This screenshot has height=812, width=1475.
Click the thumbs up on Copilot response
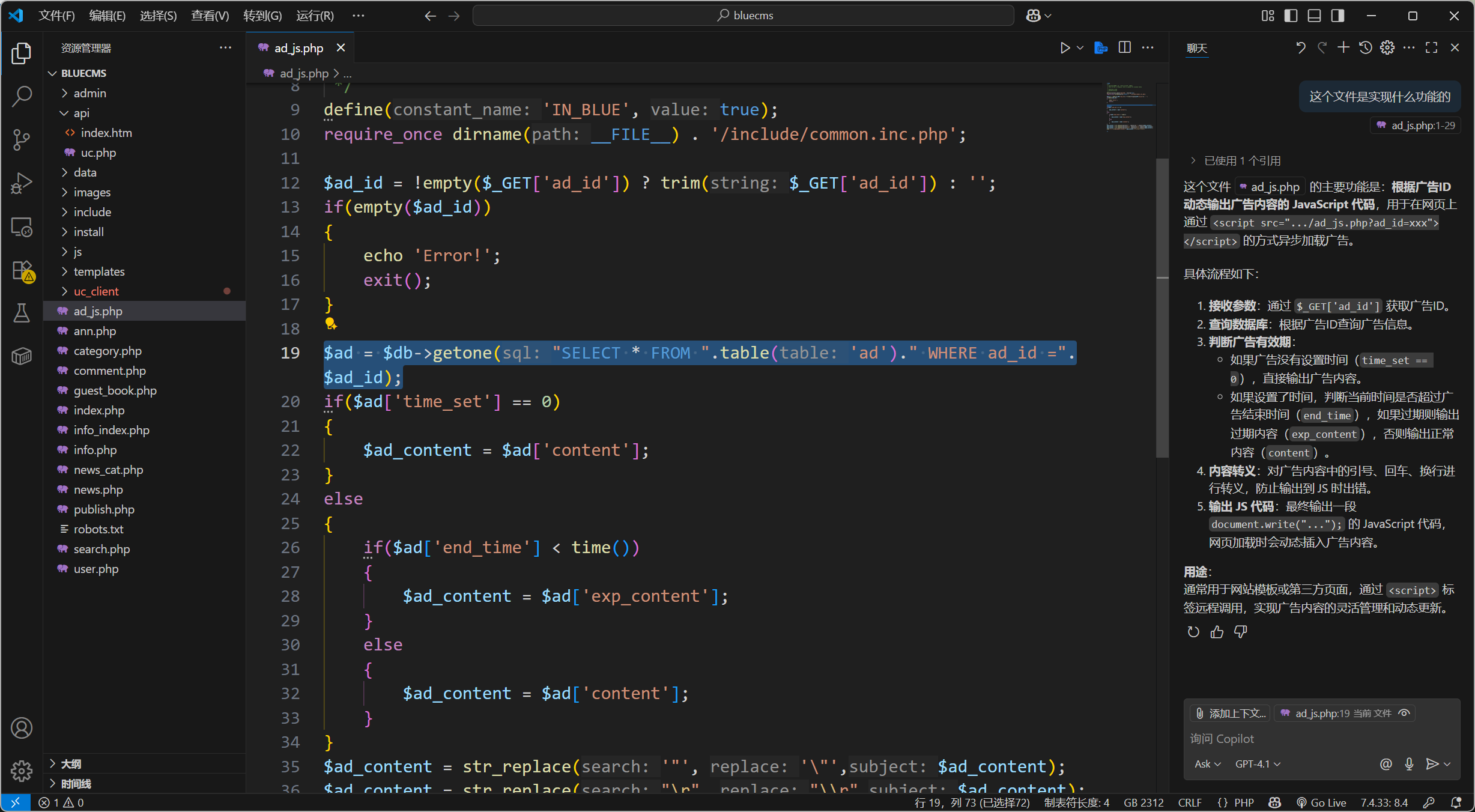click(x=1217, y=632)
